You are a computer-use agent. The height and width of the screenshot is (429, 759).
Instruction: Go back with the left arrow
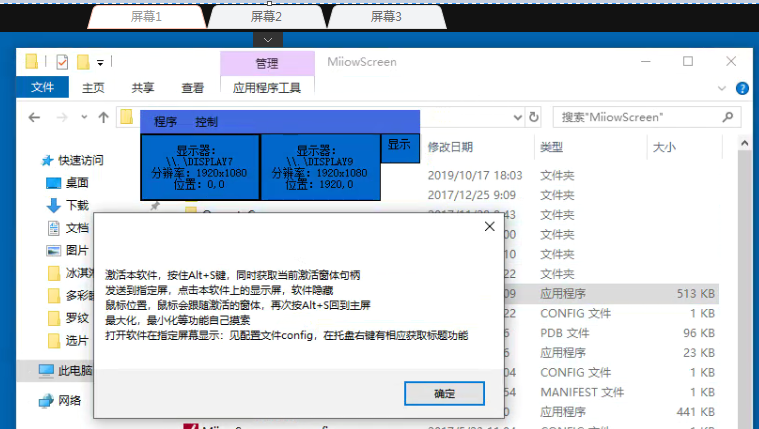click(x=34, y=117)
